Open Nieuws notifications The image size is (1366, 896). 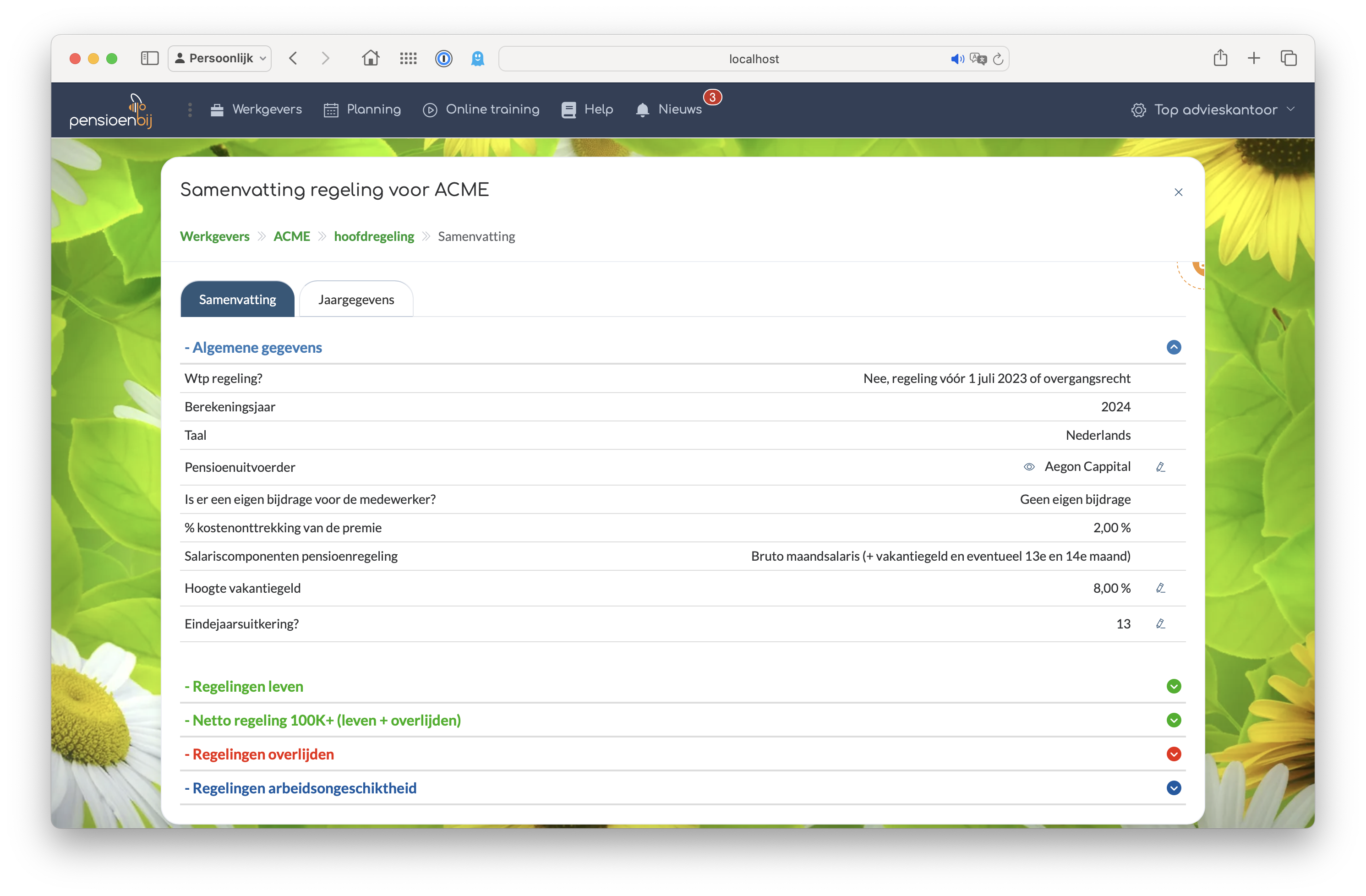669,109
